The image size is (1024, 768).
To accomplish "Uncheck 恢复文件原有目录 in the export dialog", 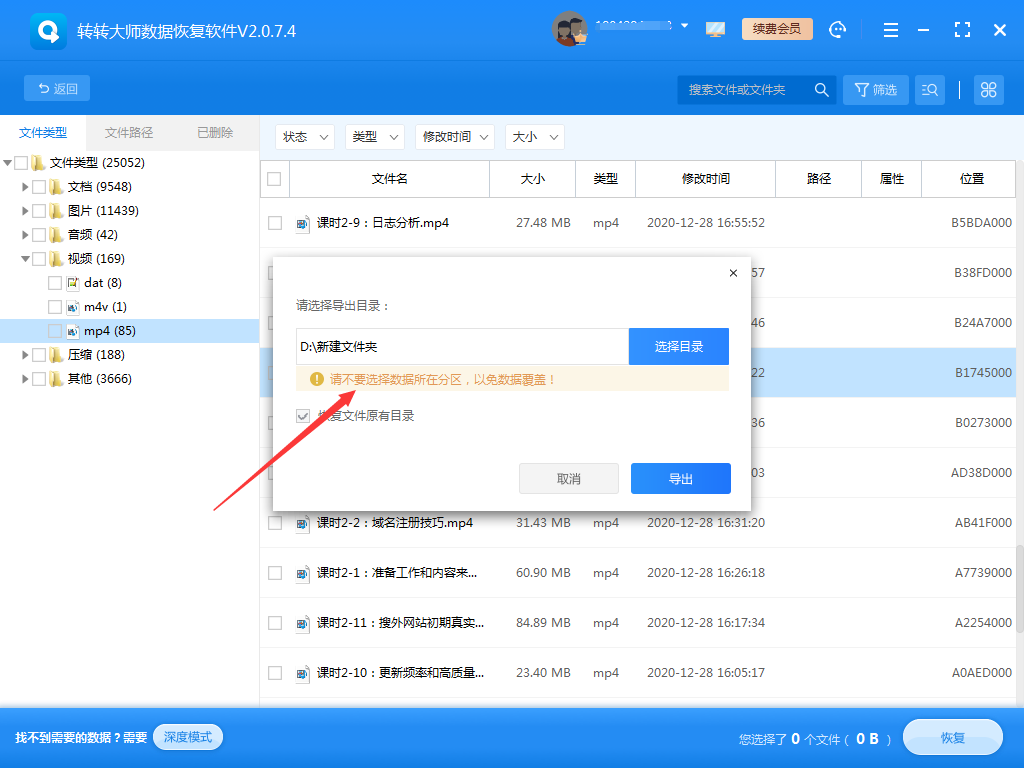I will (x=302, y=416).
